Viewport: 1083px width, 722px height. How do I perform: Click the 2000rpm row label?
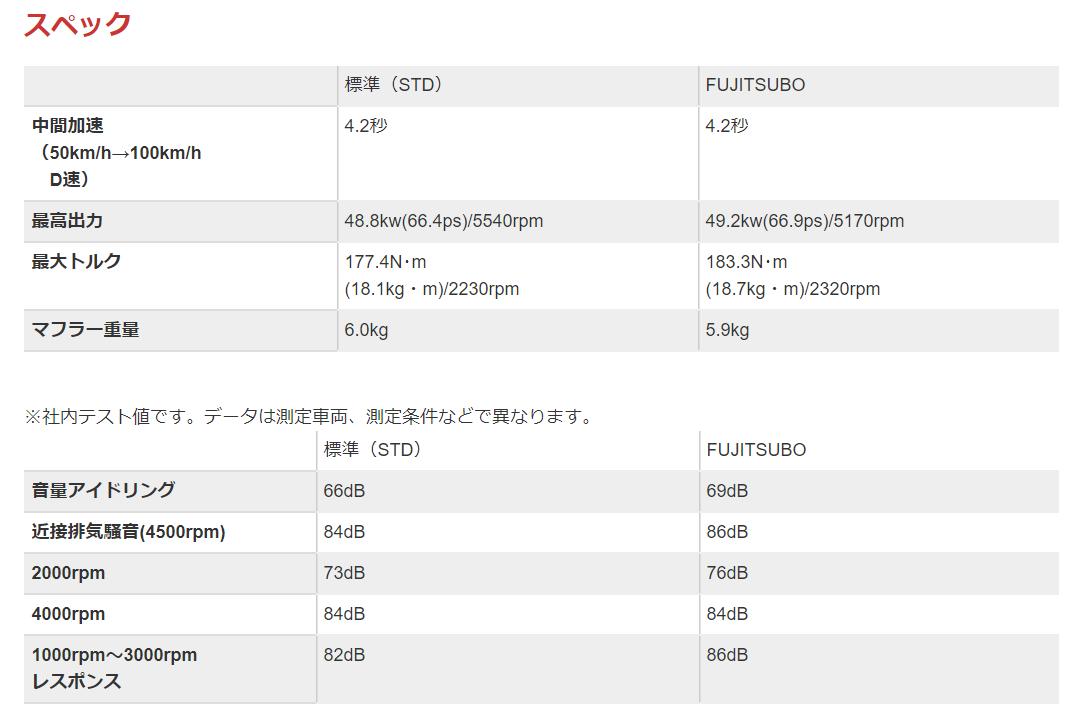point(68,573)
